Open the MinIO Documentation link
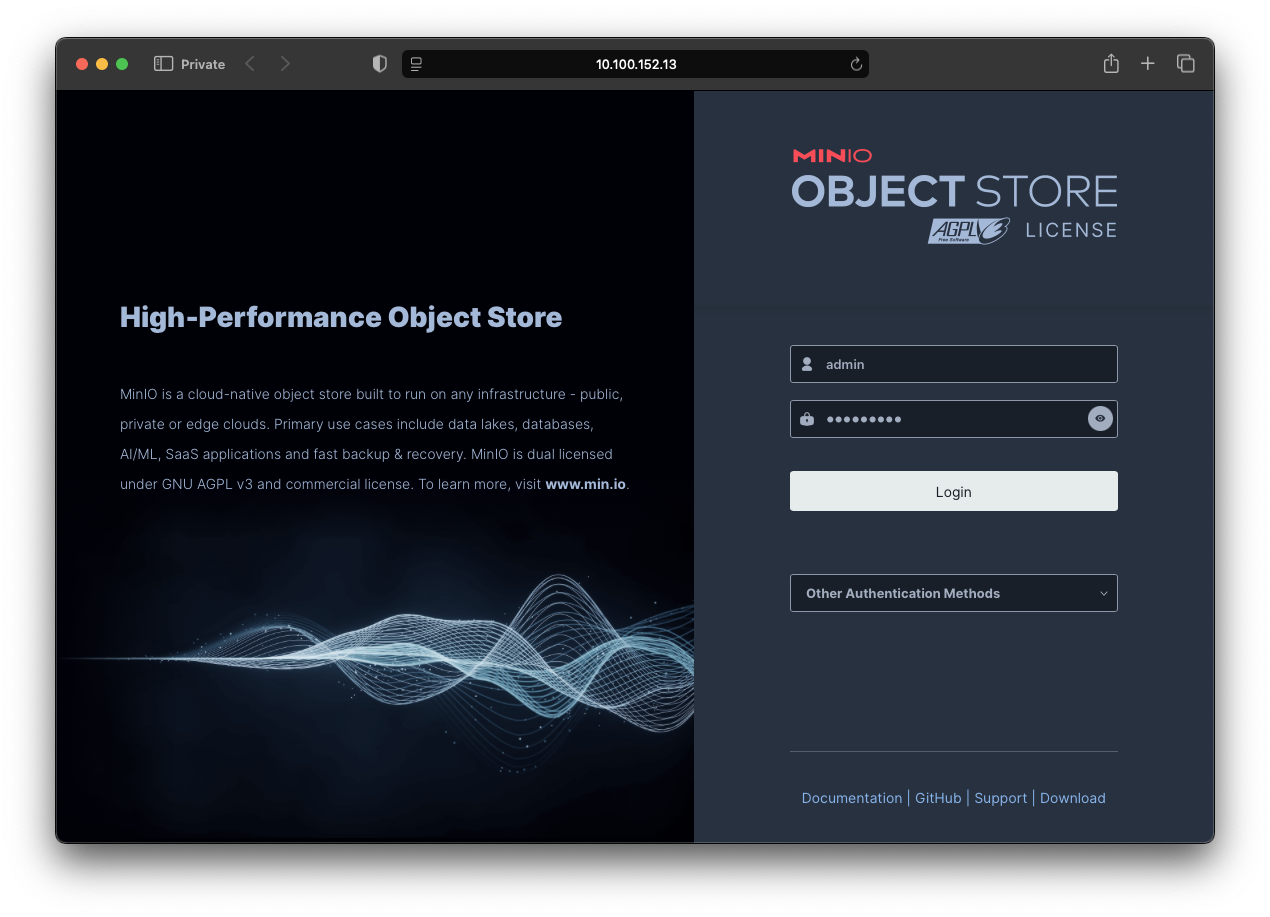This screenshot has height=917, width=1270. click(x=852, y=797)
